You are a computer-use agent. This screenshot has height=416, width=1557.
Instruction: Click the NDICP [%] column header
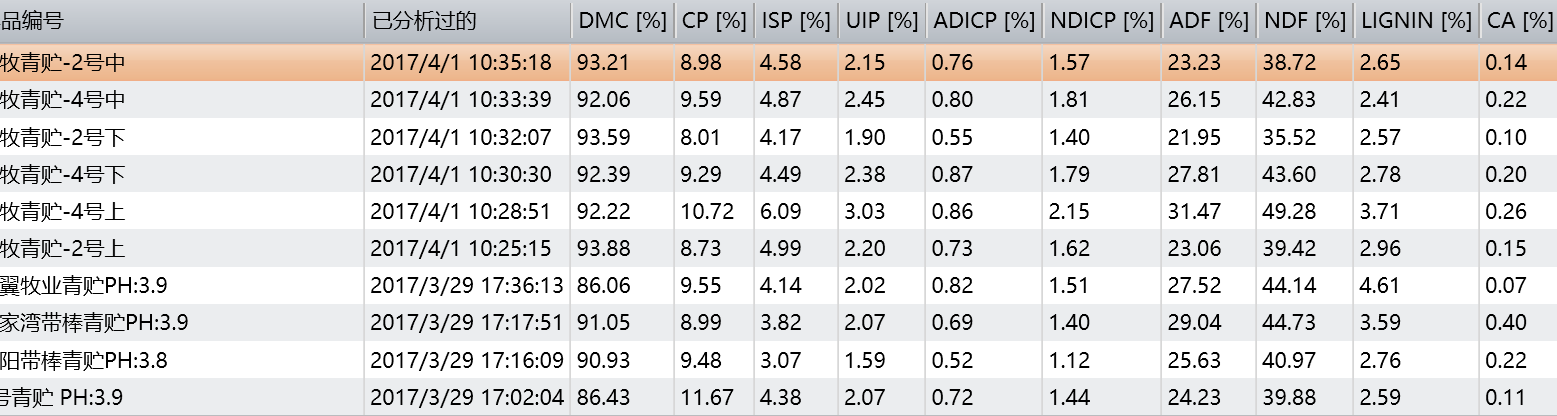[x=1101, y=21]
